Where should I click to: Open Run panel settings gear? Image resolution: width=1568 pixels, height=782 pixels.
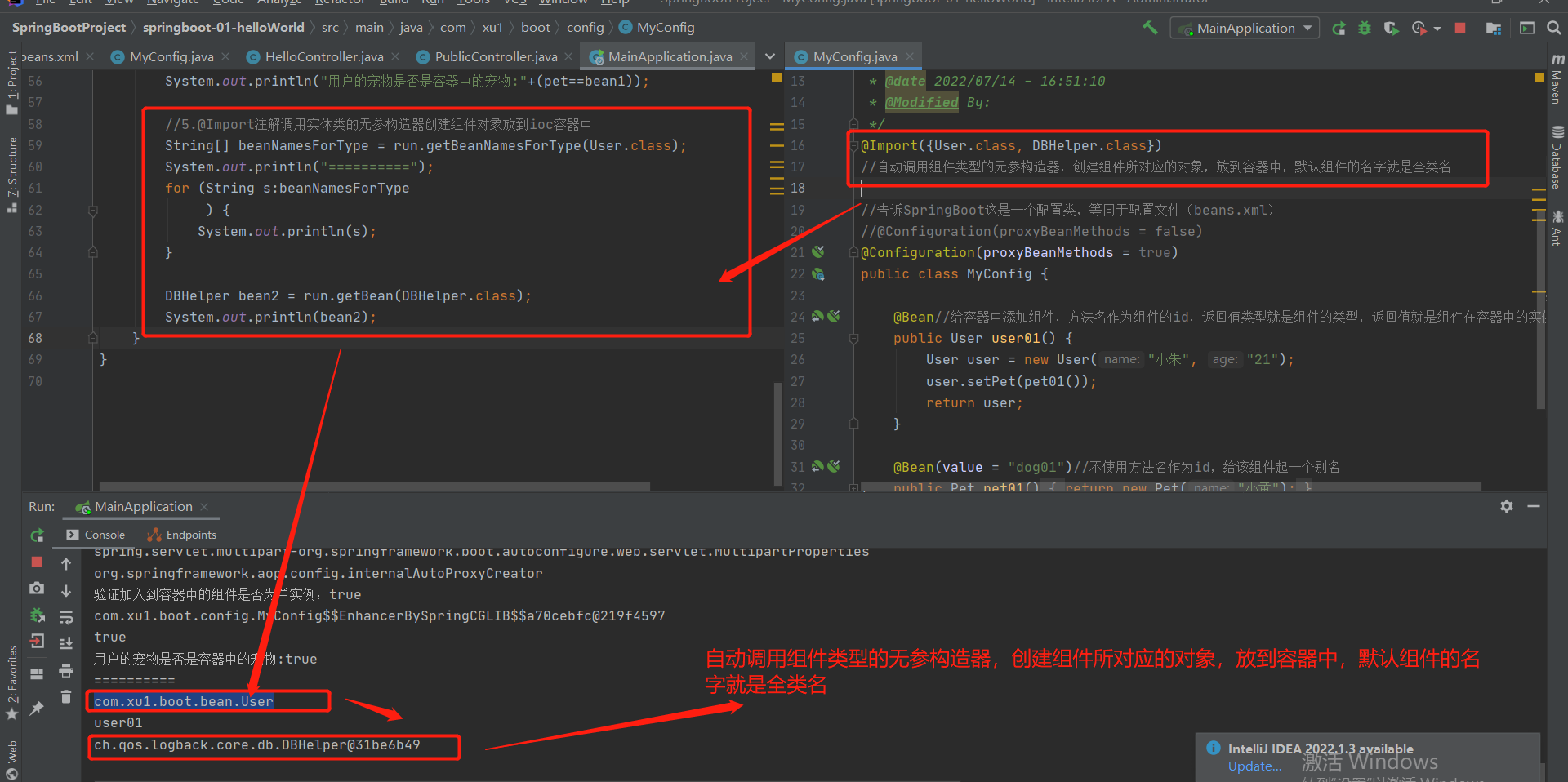tap(1507, 506)
